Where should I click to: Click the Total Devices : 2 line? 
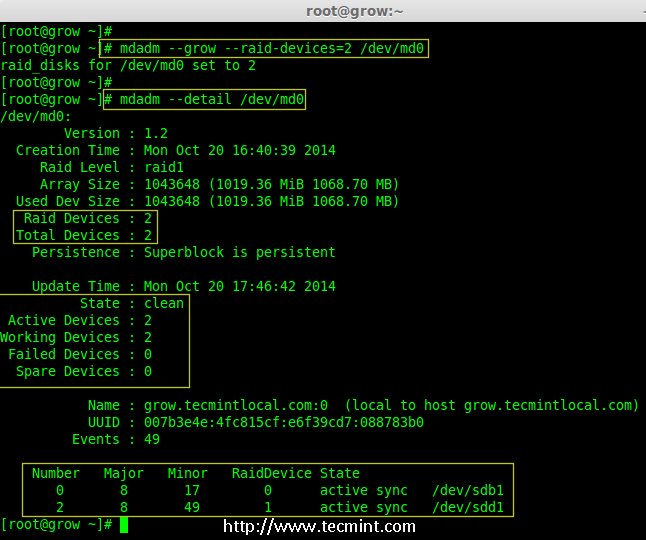click(82, 235)
